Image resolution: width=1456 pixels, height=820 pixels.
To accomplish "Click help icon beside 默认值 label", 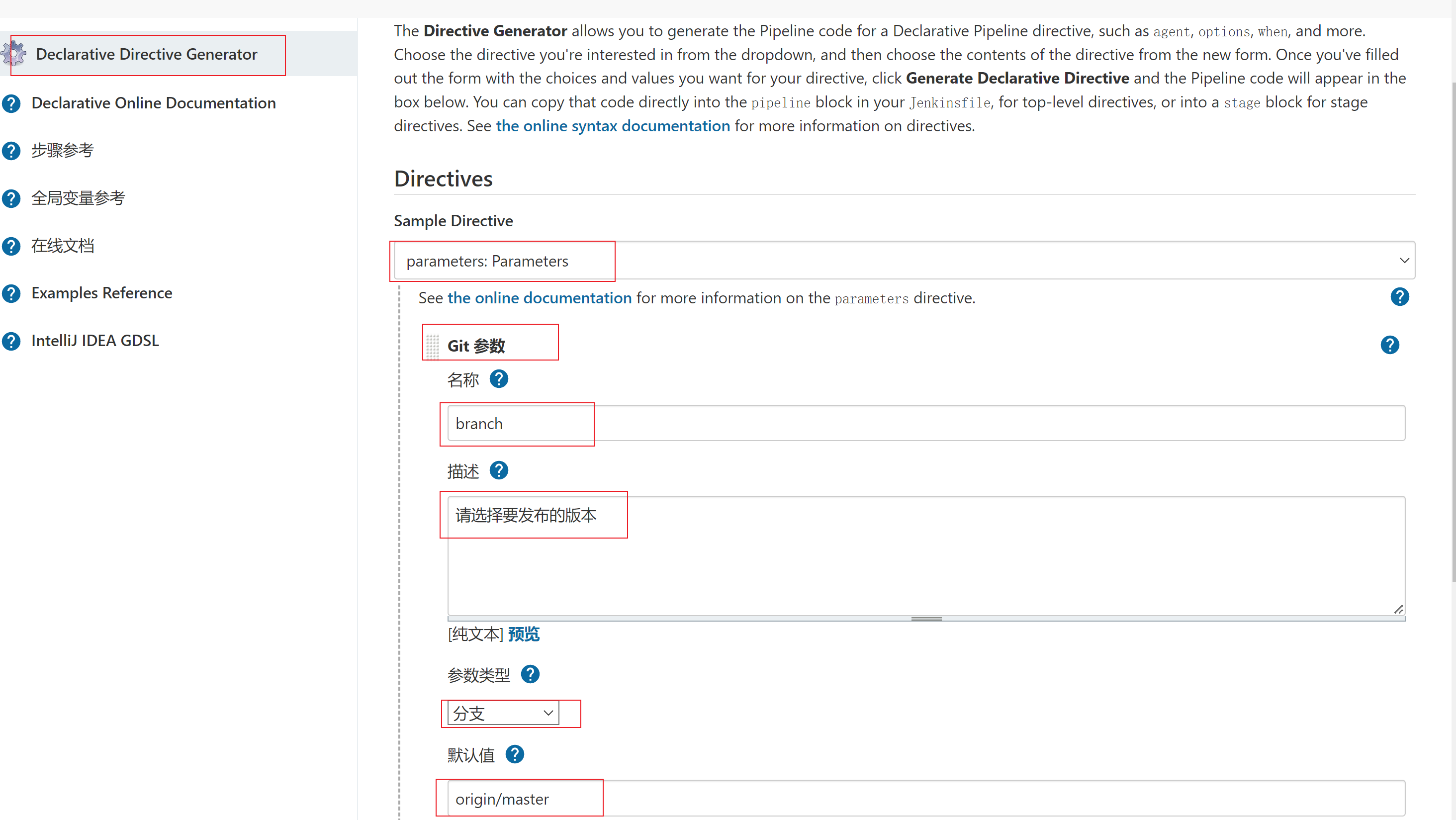I will [x=514, y=754].
